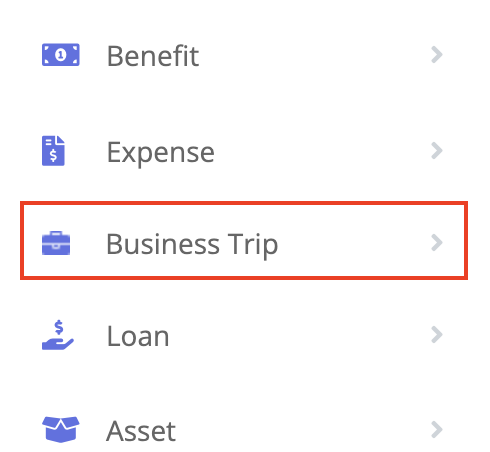This screenshot has width=490, height=452.
Task: Click the Asset open box icon
Action: tap(61, 429)
